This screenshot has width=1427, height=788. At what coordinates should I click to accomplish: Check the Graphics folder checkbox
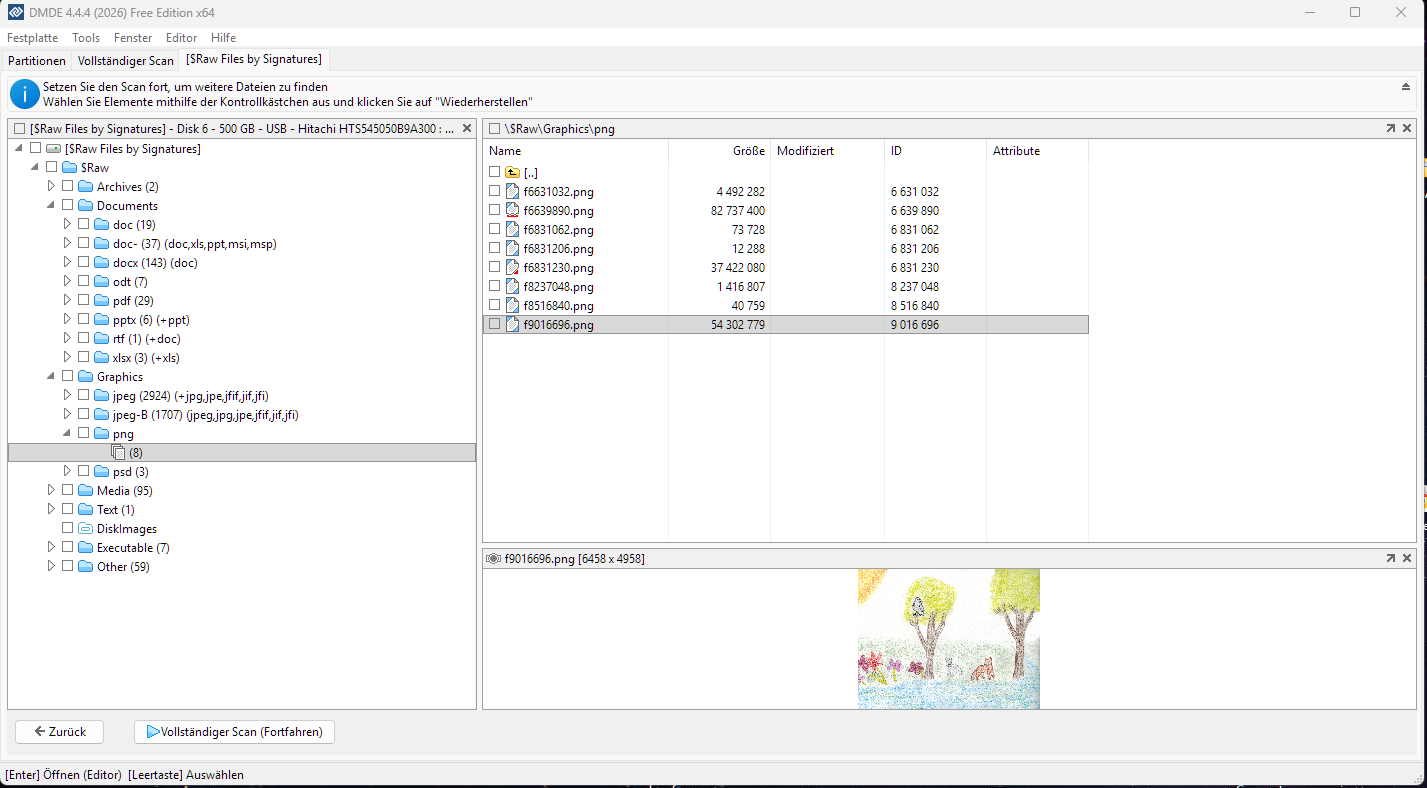pos(68,376)
